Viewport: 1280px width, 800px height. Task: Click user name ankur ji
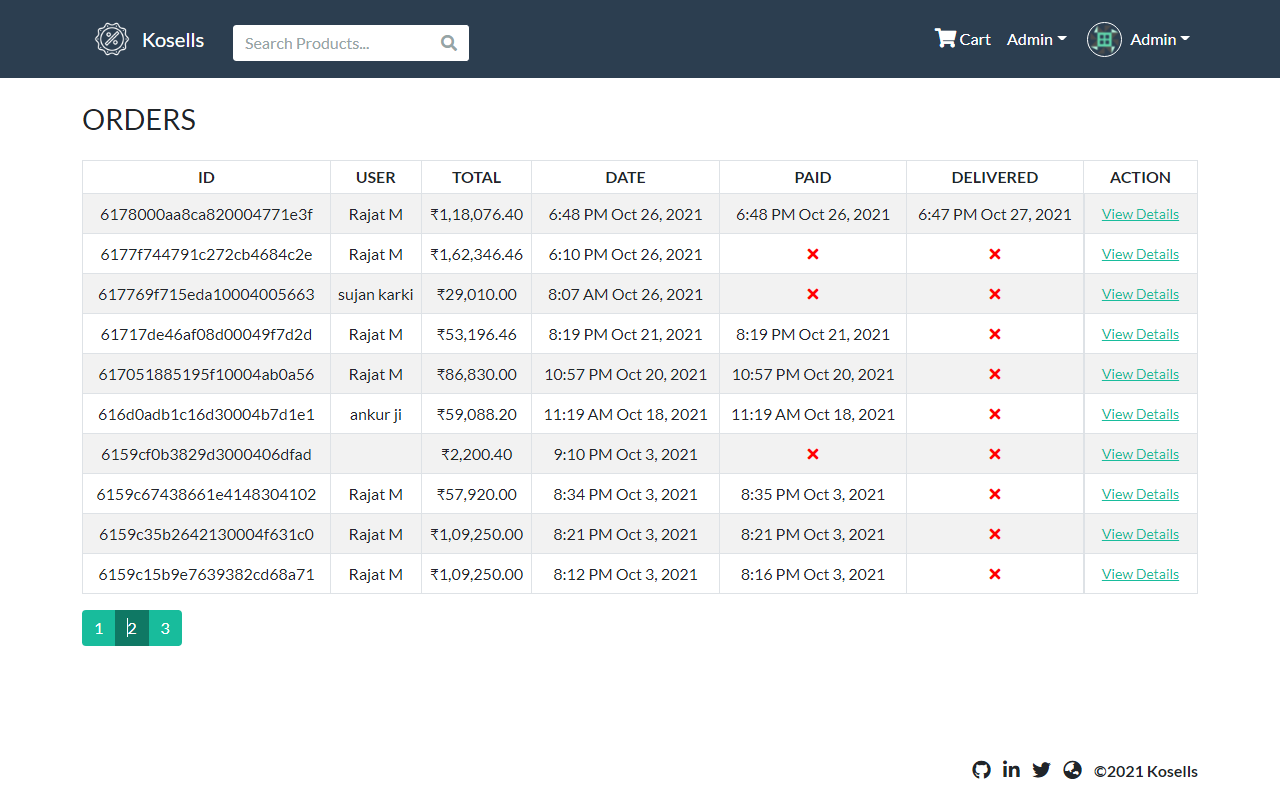click(376, 414)
